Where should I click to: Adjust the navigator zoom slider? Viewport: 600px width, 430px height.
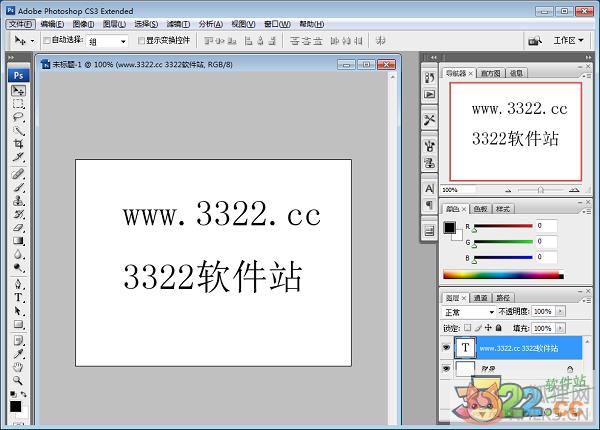(x=540, y=190)
